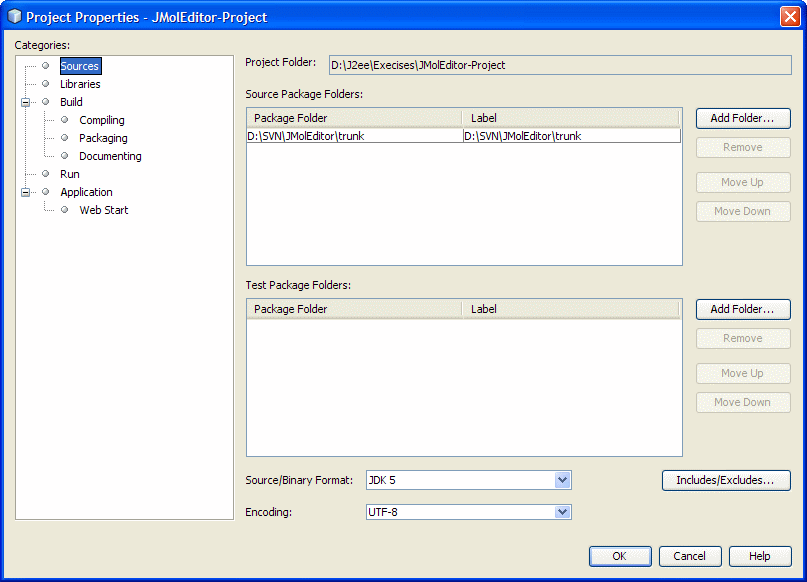
Task: Click the Project Properties title bar cube icon
Action: tap(14, 16)
